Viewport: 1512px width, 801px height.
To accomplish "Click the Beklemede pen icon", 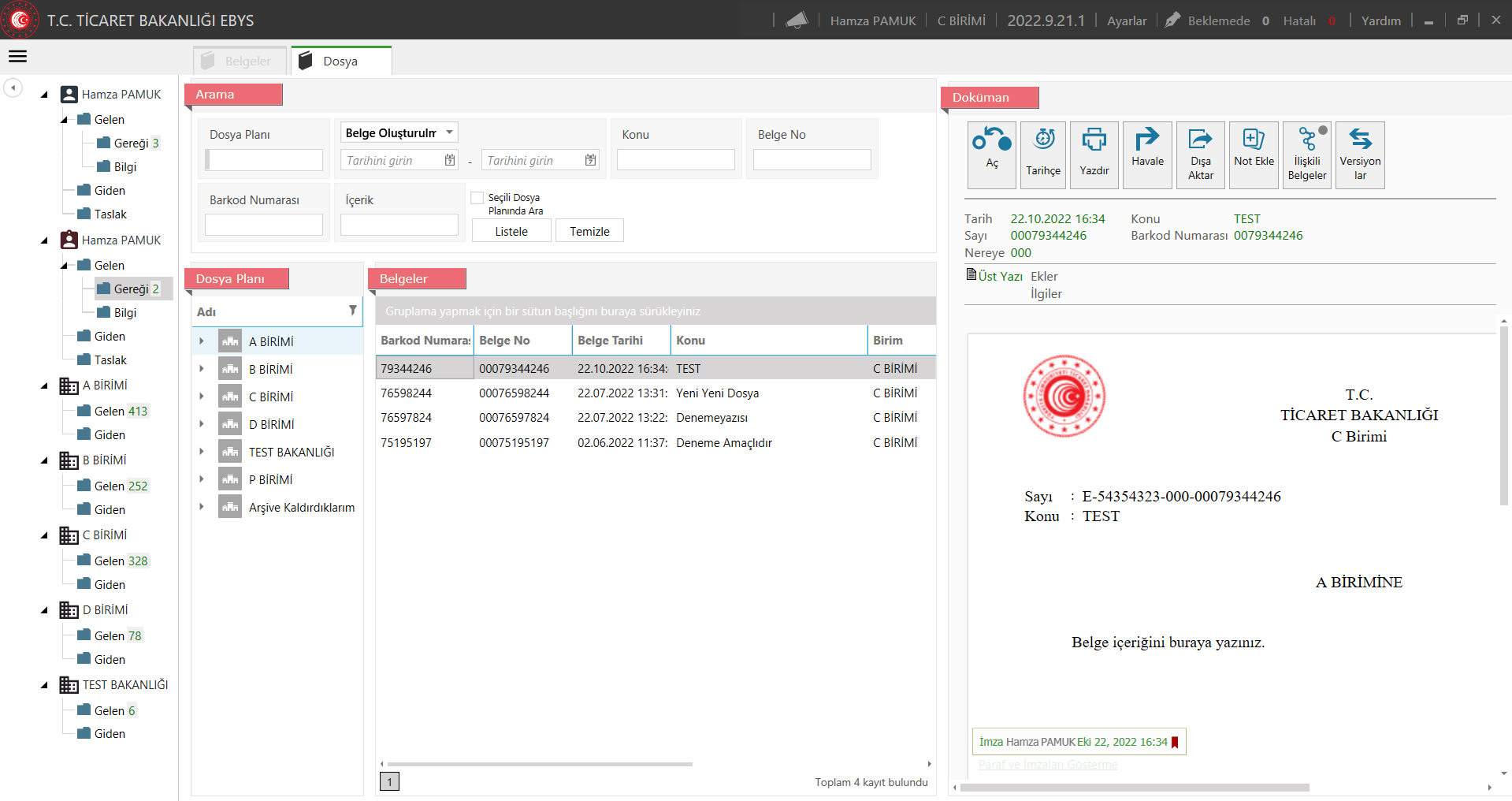I will tap(1172, 20).
